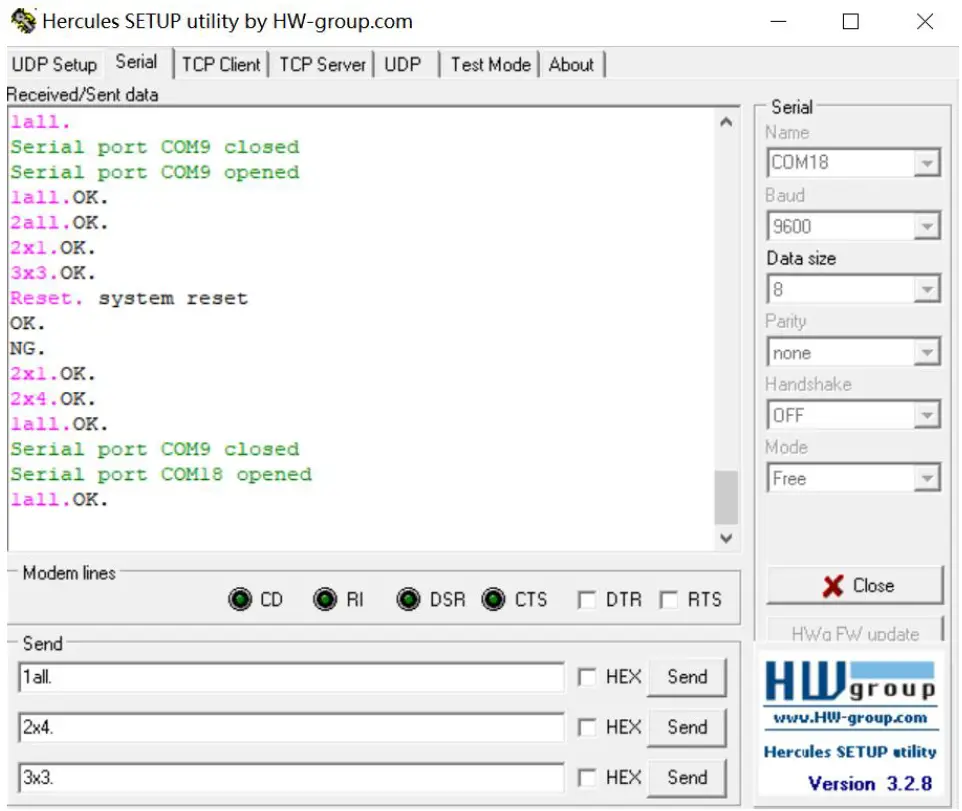
Task: Send the '3x3.' command
Action: click(x=687, y=777)
